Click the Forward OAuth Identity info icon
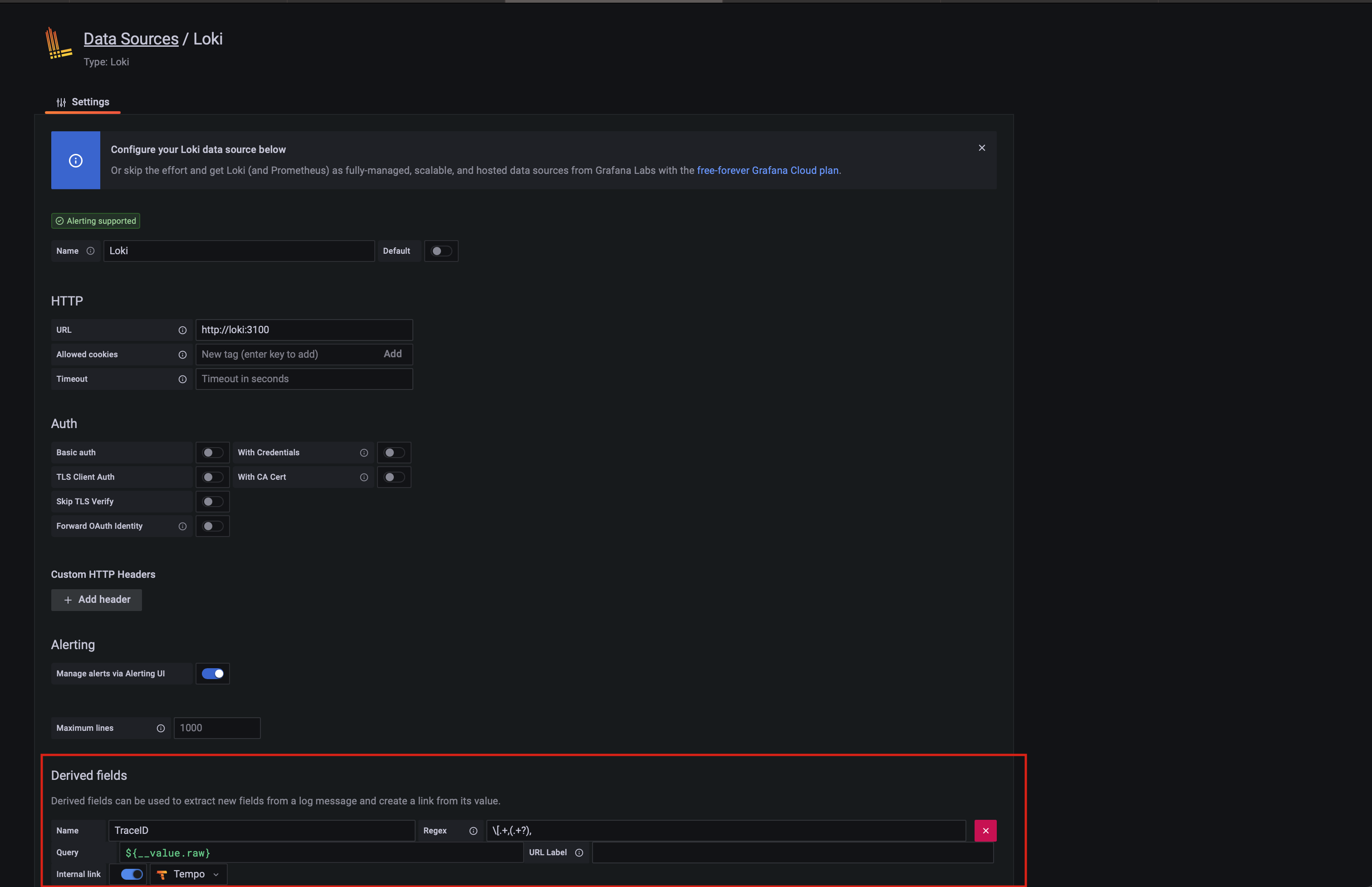Screen dimensions: 1372x887 [182, 526]
